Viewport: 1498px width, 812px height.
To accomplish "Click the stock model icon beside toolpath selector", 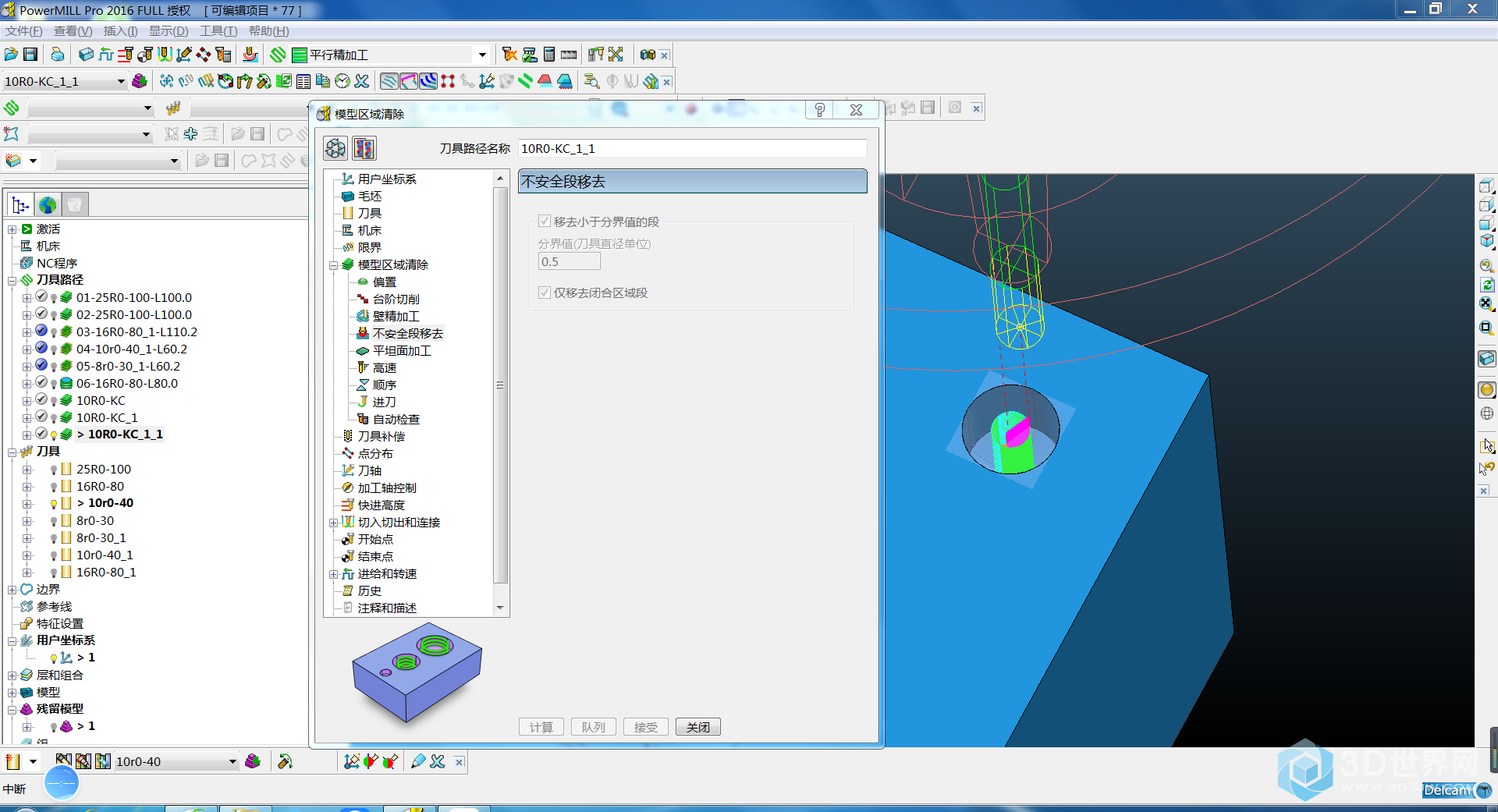I will [140, 81].
